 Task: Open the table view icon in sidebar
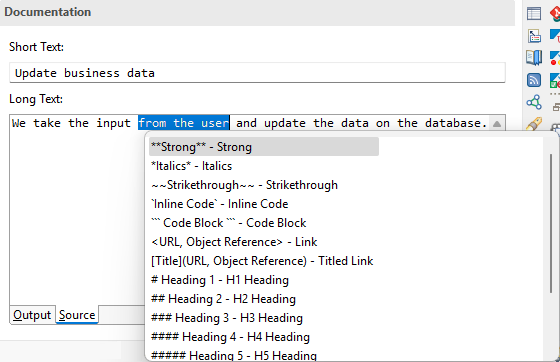tap(534, 14)
